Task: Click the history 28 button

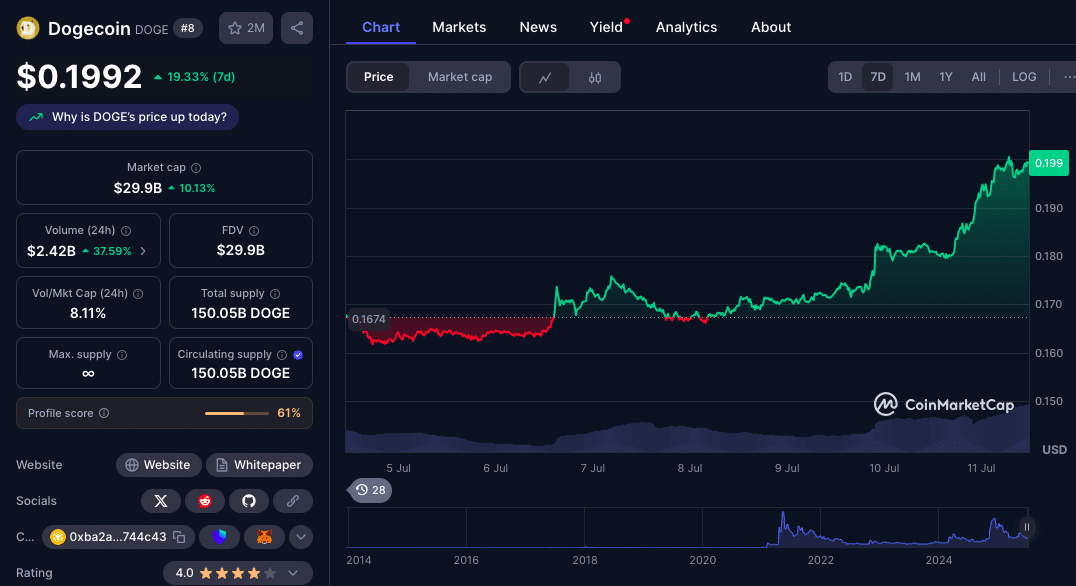Action: coord(370,490)
